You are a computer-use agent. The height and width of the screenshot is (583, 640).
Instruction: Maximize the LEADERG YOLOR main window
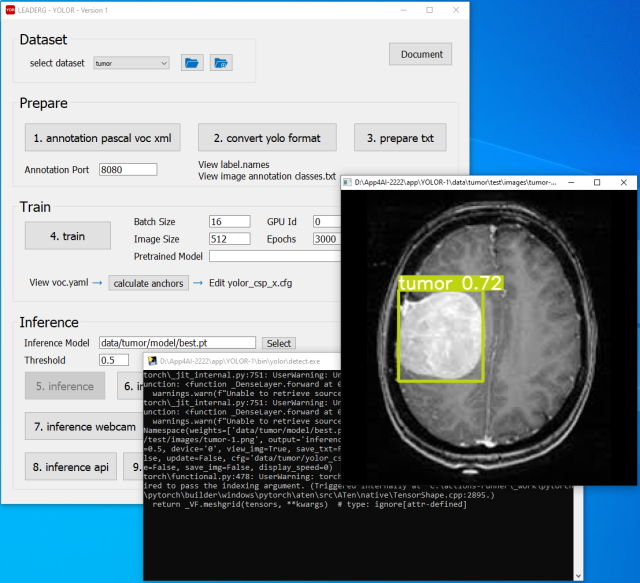pyautogui.click(x=429, y=9)
